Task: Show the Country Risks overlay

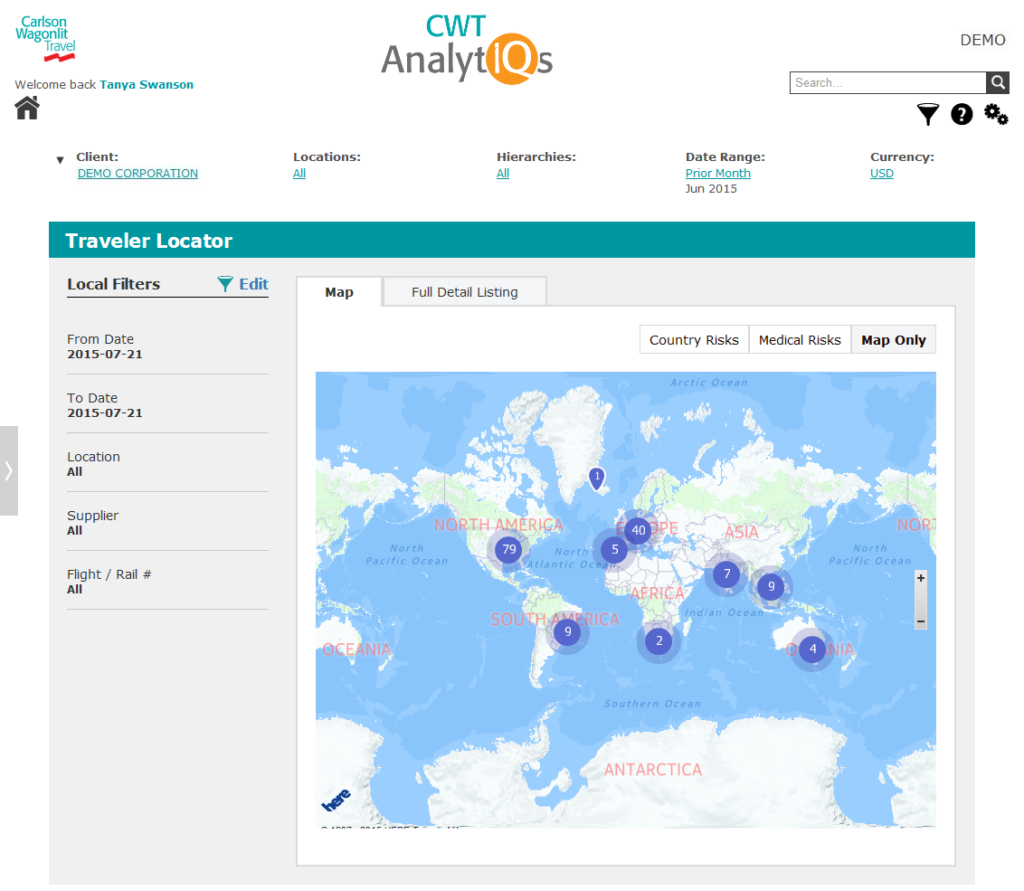Action: coord(694,340)
